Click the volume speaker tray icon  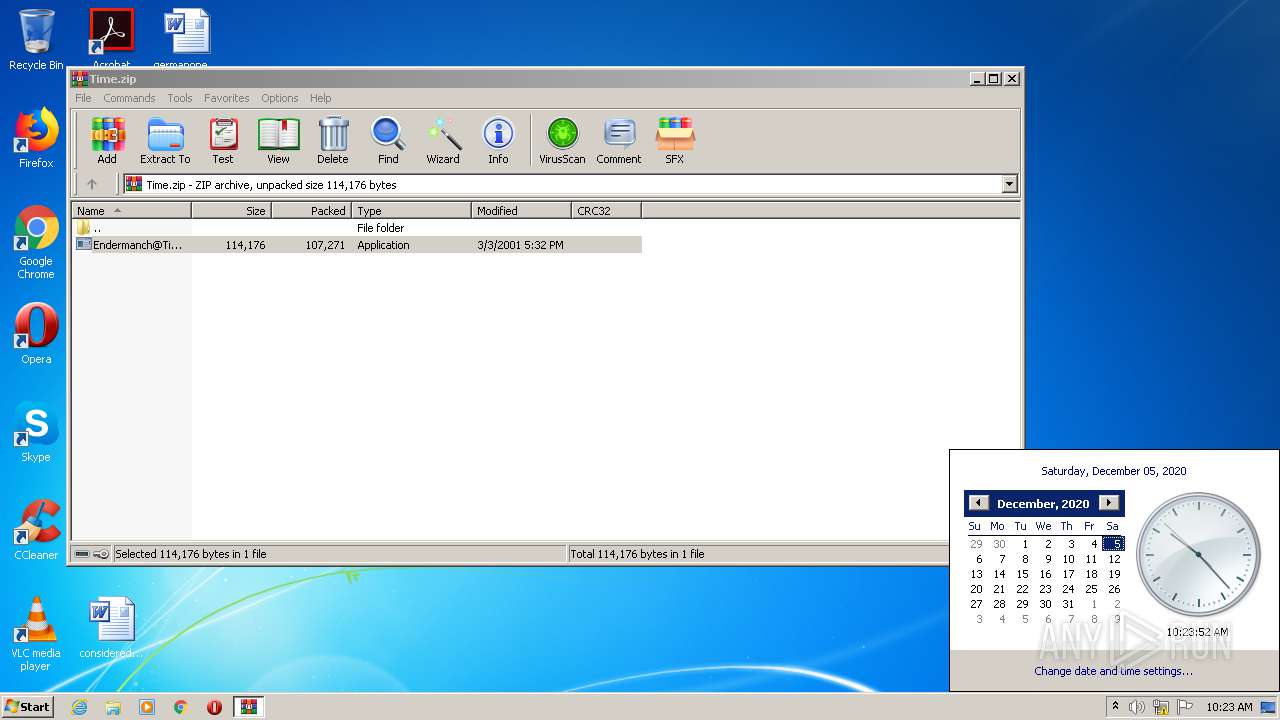pyautogui.click(x=1137, y=707)
